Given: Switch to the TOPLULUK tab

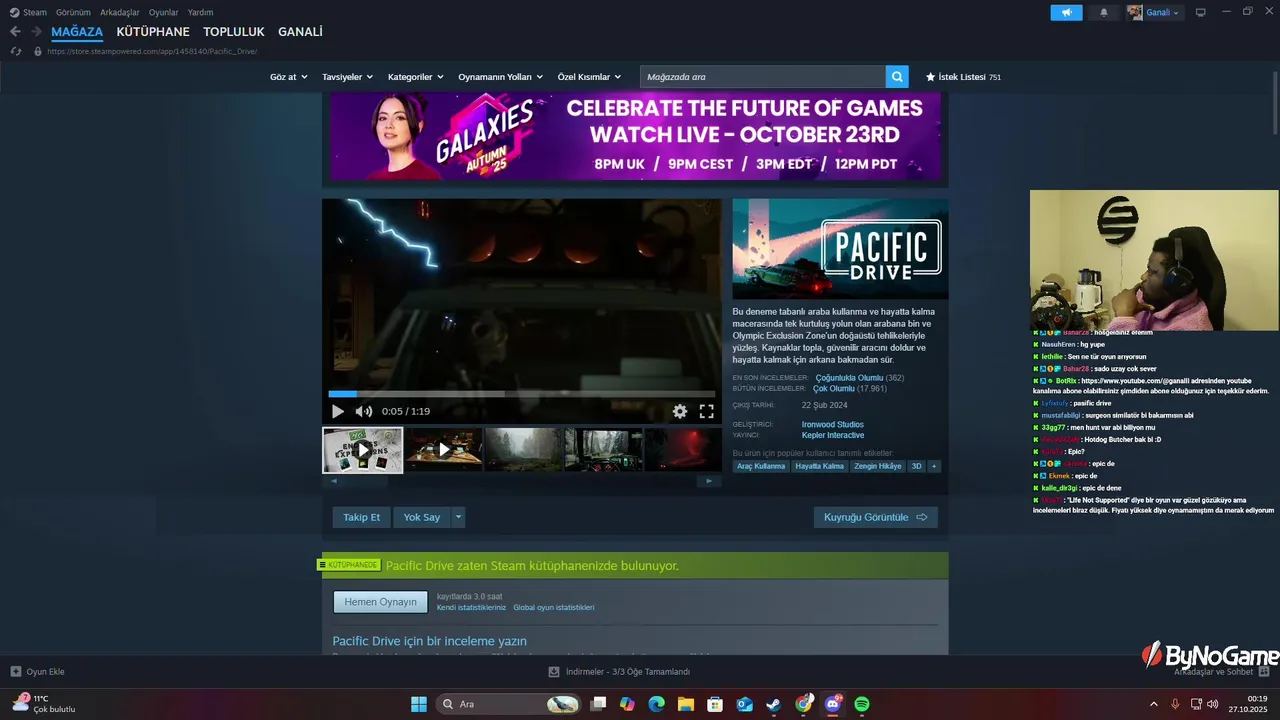Looking at the screenshot, I should click(x=234, y=32).
